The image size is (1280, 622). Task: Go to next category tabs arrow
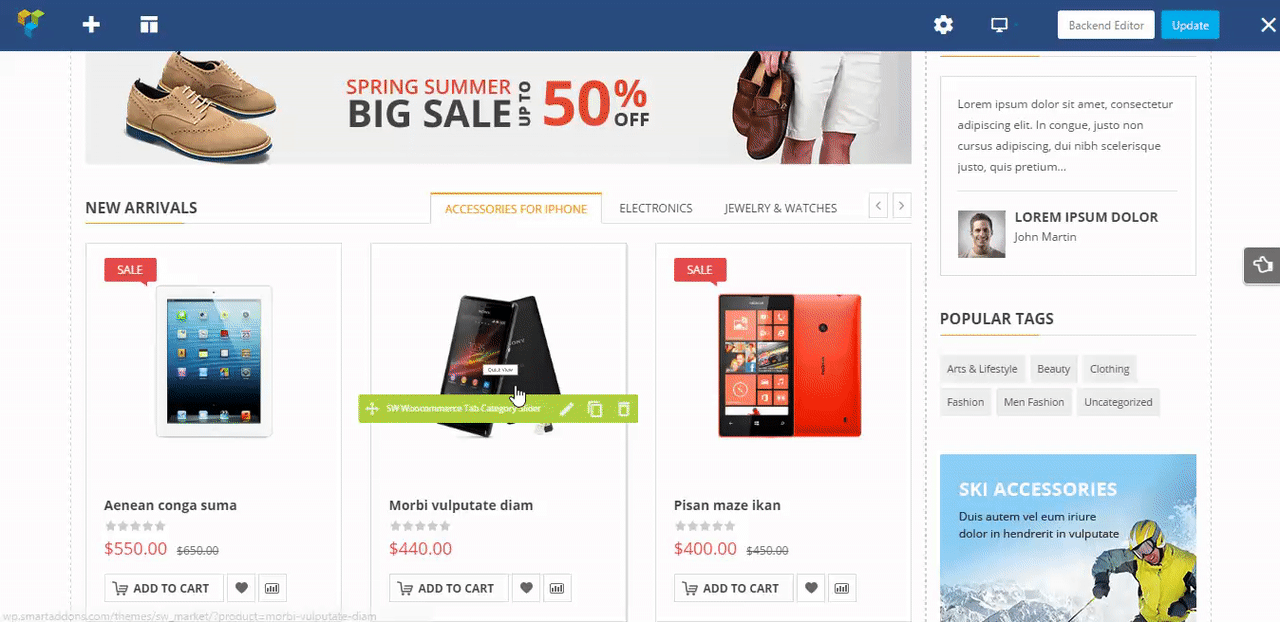[x=902, y=206]
